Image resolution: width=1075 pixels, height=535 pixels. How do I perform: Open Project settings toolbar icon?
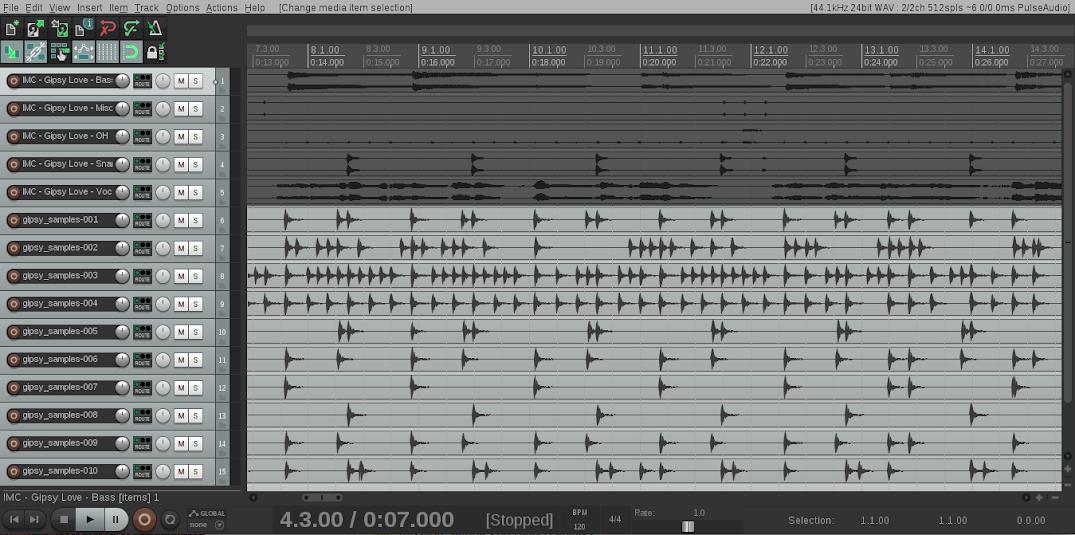(83, 28)
